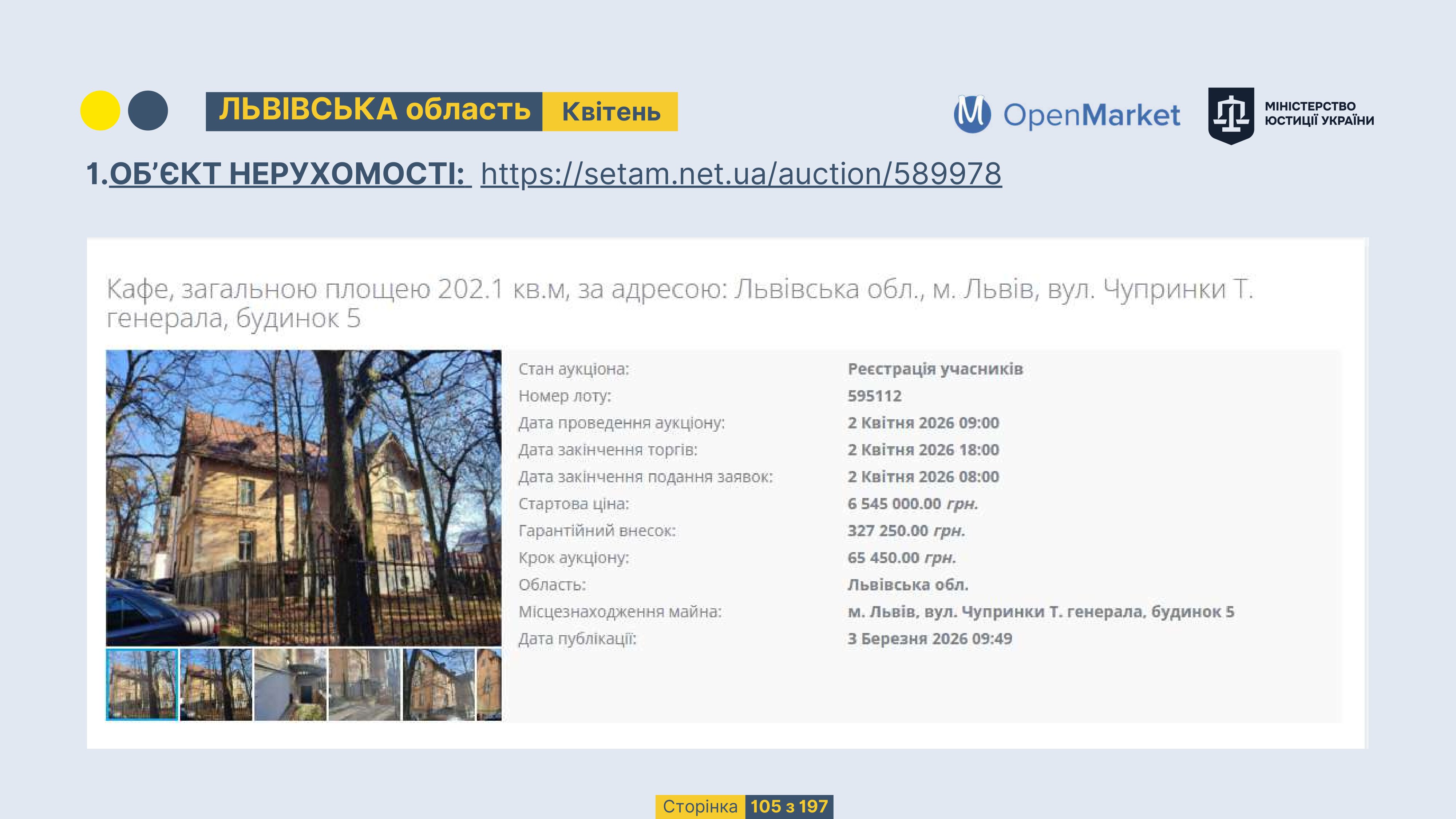Viewport: 1456px width, 819px height.
Task: Select the second building photo thumbnail
Action: pos(216,684)
